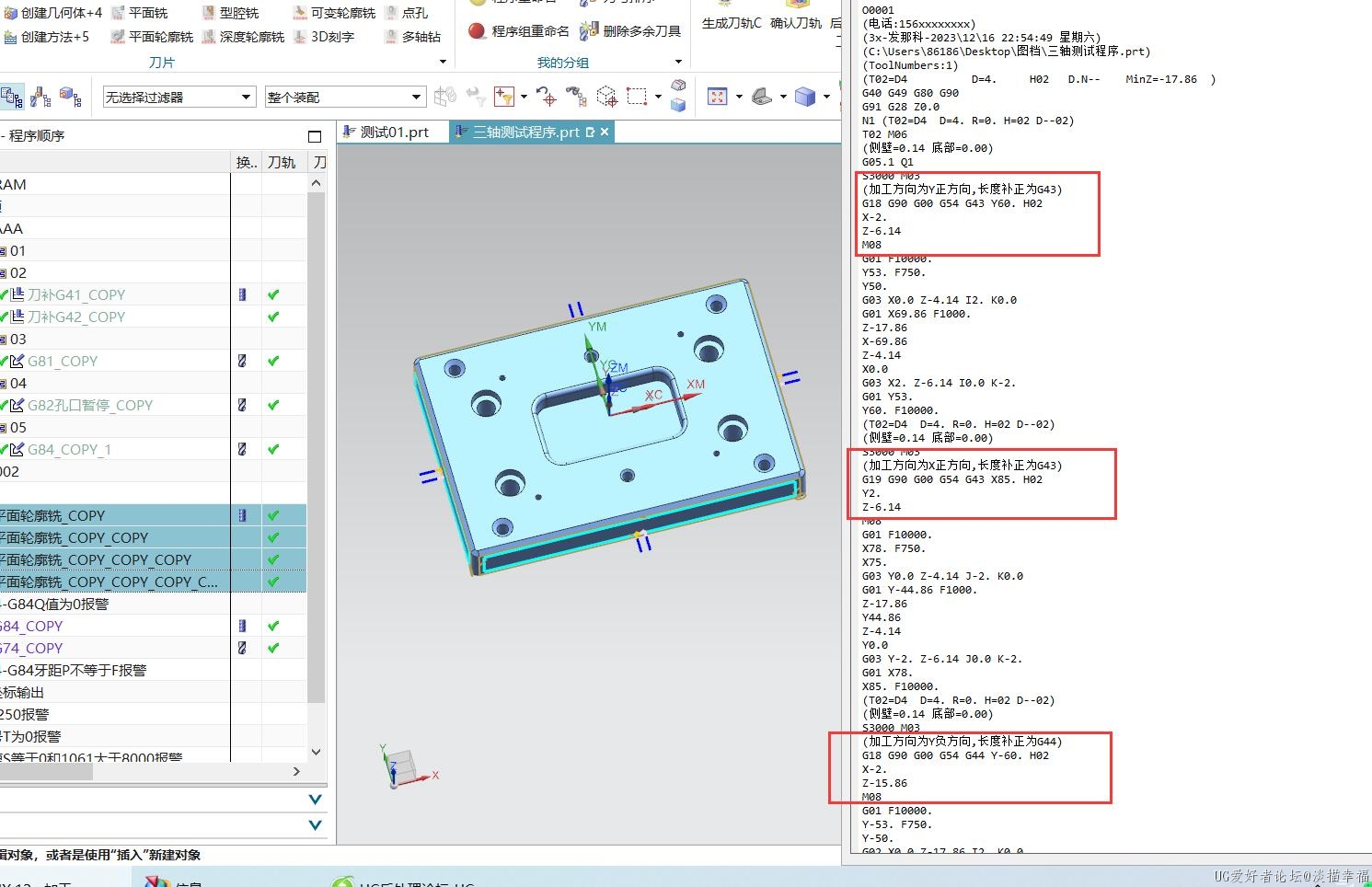Screen dimensions: 1372x887
Task: Click the gray wedge orient view icon
Action: point(762,97)
